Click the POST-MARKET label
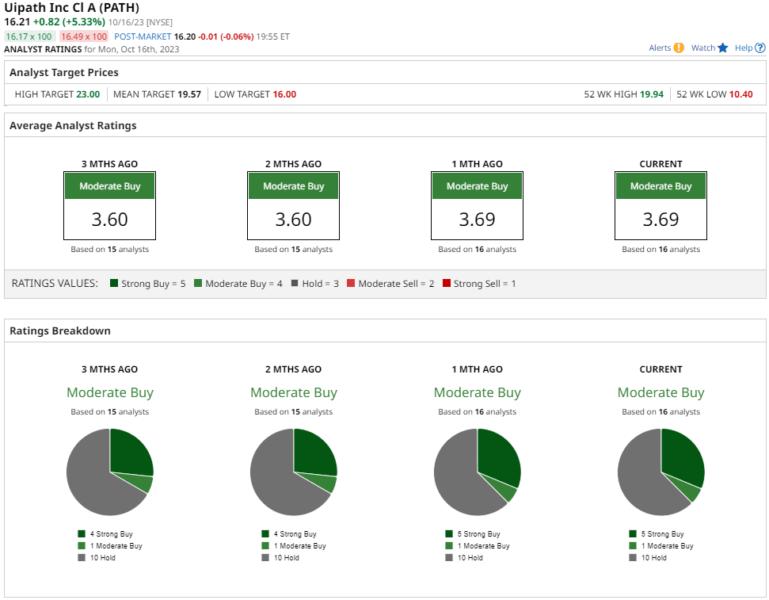Viewport: 769px width, 600px height. (x=143, y=36)
